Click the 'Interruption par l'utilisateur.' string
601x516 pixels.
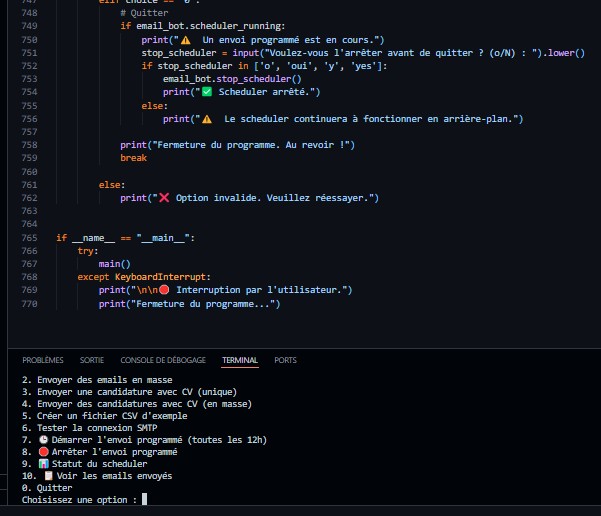pyautogui.click(x=259, y=290)
